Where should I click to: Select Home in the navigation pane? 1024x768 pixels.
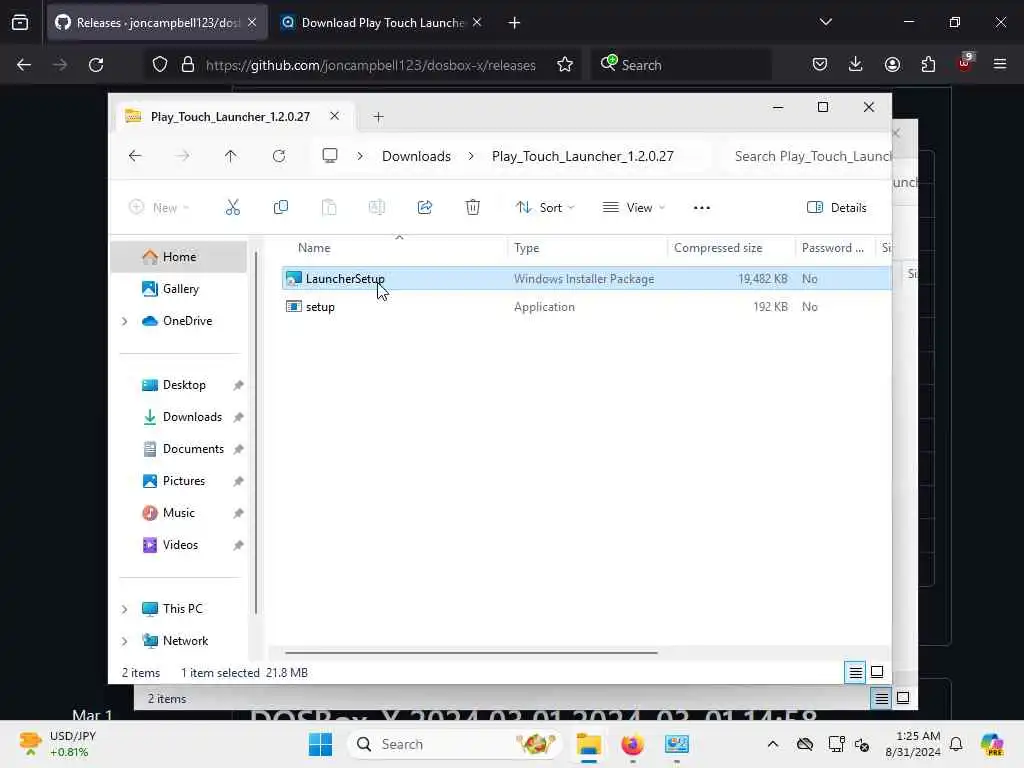tap(179, 257)
